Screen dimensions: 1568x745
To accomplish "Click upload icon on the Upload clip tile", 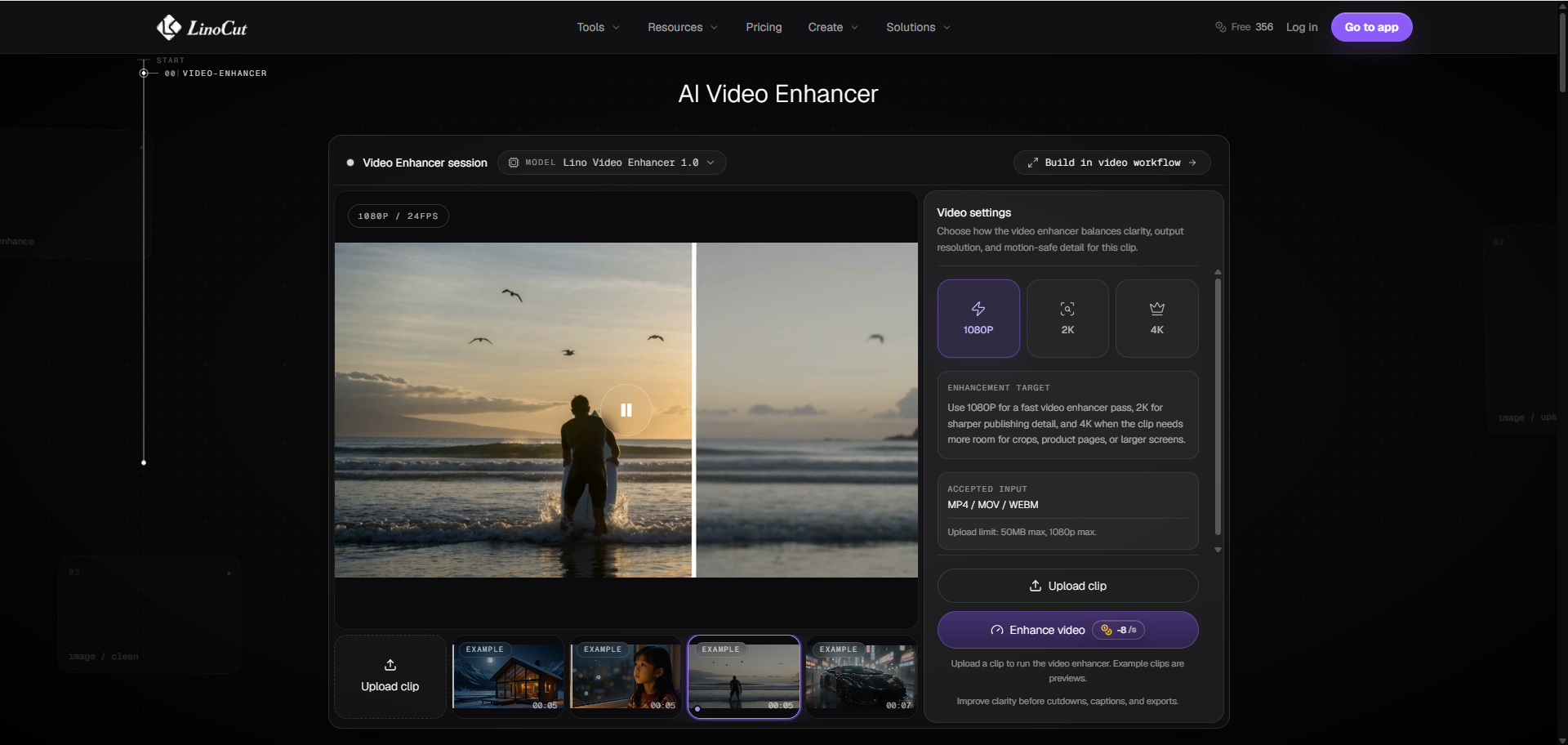I will pos(390,665).
